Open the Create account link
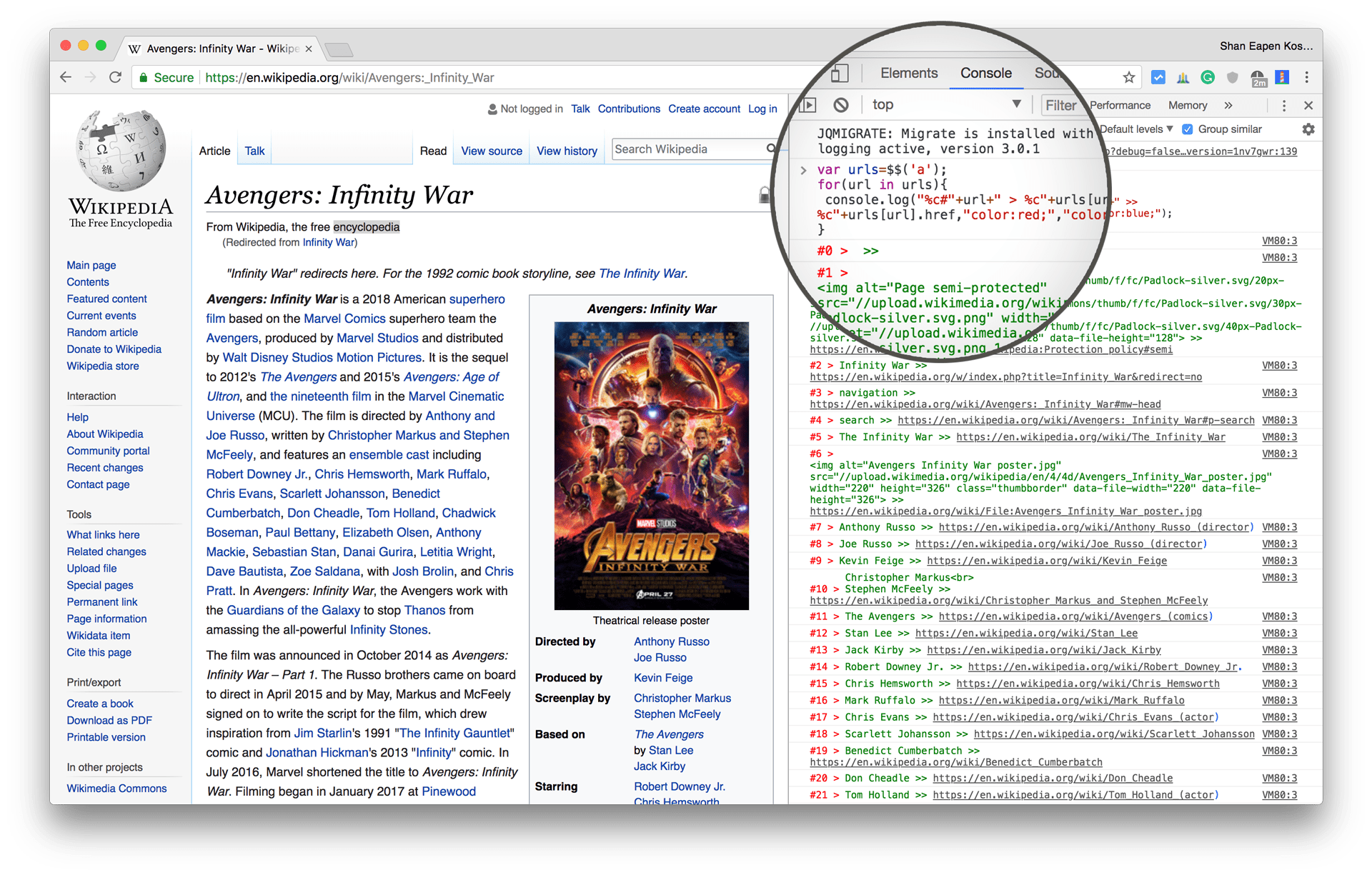Screen dimensions: 1372x875 pos(704,109)
